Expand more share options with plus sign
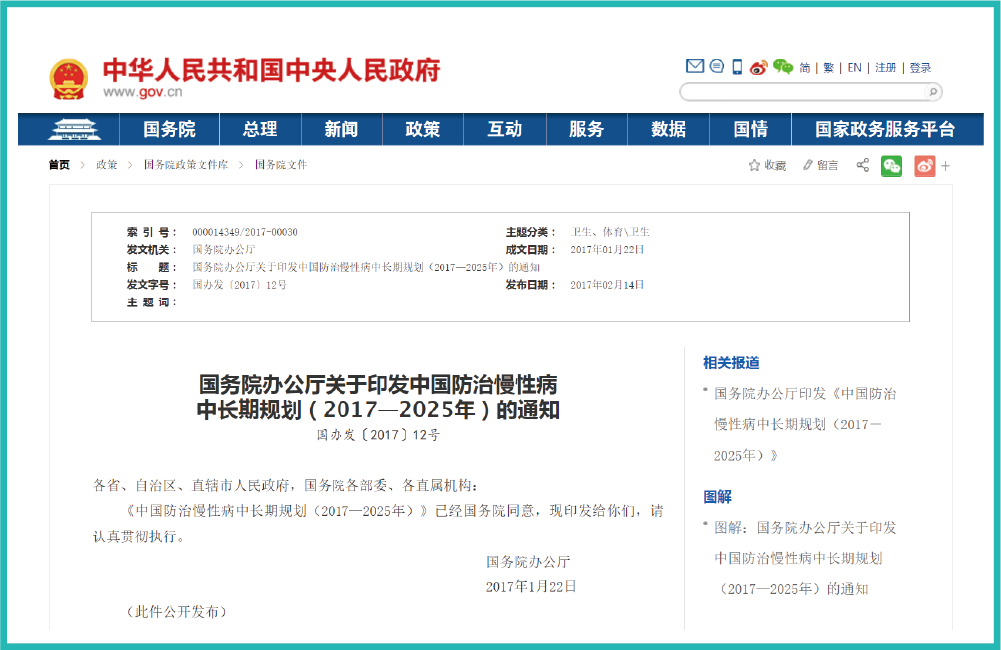The image size is (1001, 650). pos(946,165)
